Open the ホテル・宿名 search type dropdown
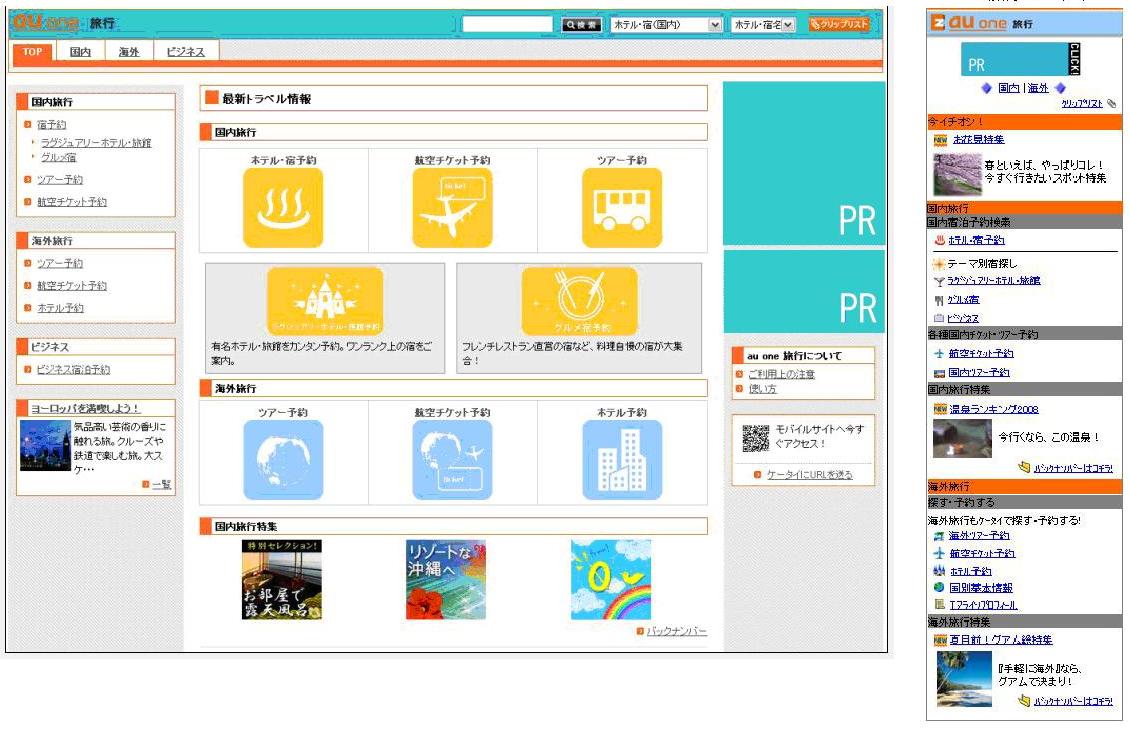This screenshot has width=1130, height=730. click(763, 25)
